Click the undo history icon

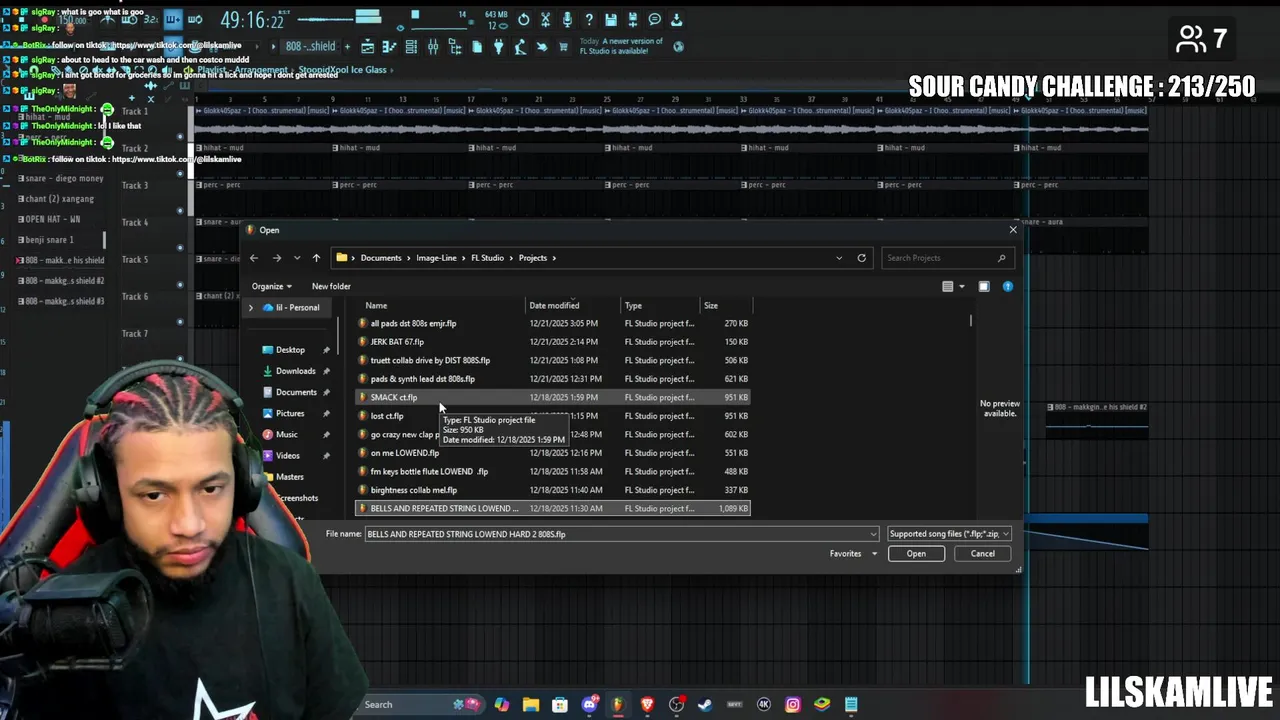[523, 19]
